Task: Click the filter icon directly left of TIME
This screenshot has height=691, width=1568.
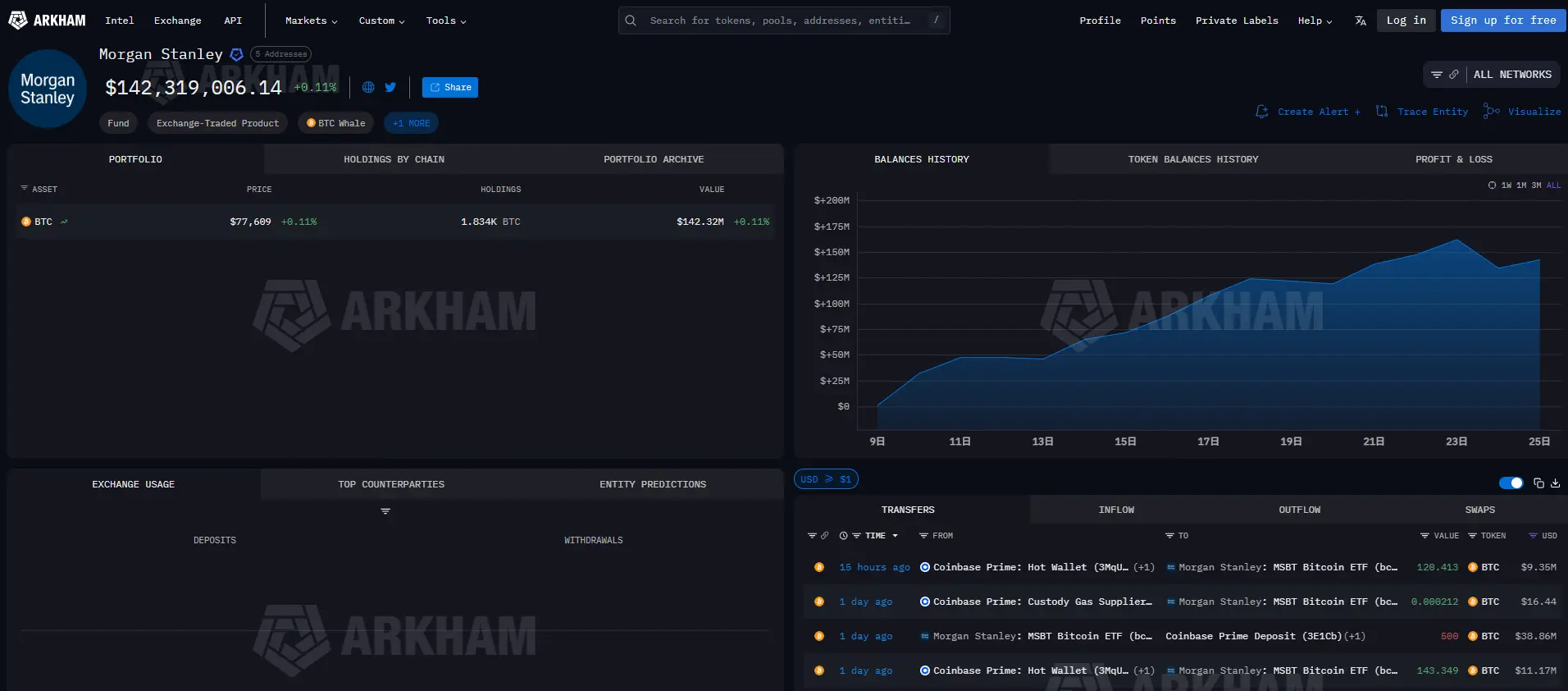Action: [x=856, y=536]
